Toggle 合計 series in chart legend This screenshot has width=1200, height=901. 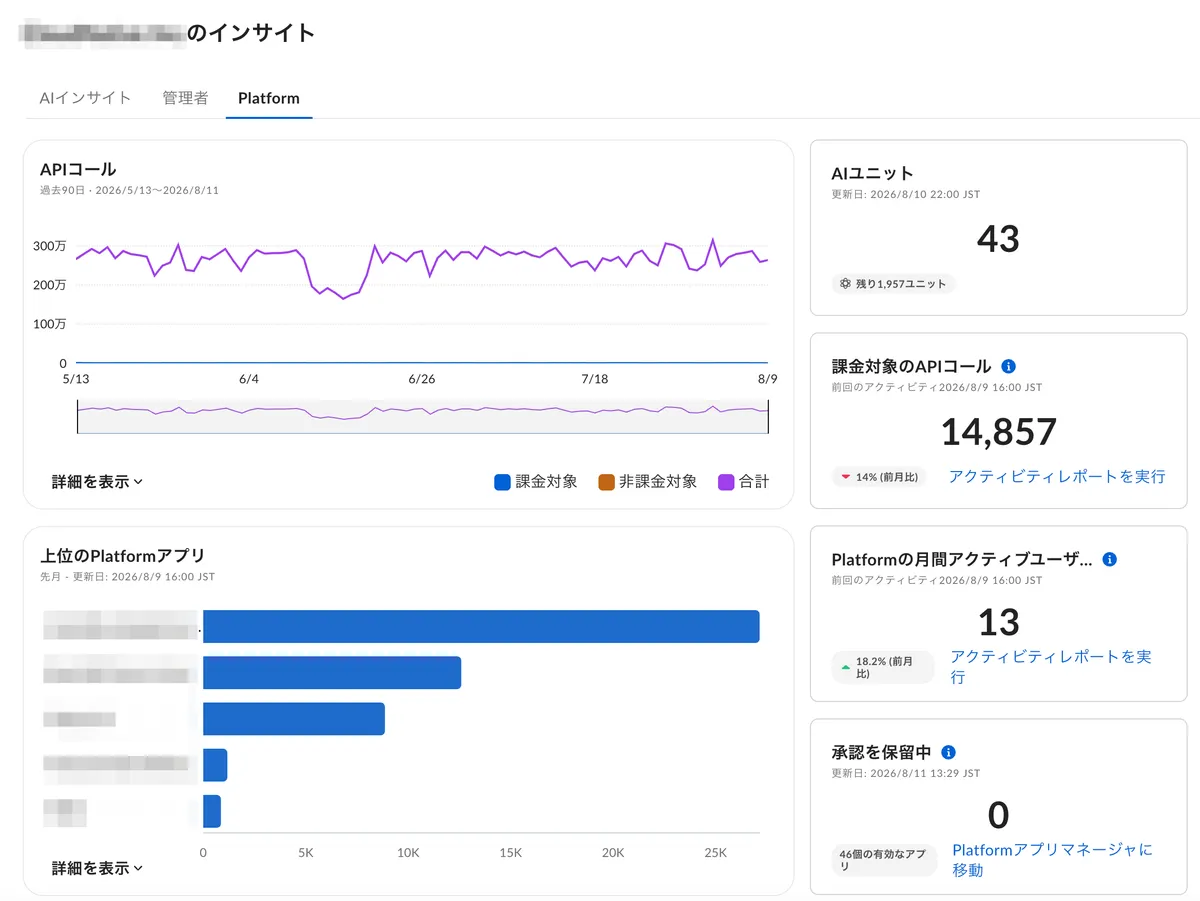coord(743,482)
